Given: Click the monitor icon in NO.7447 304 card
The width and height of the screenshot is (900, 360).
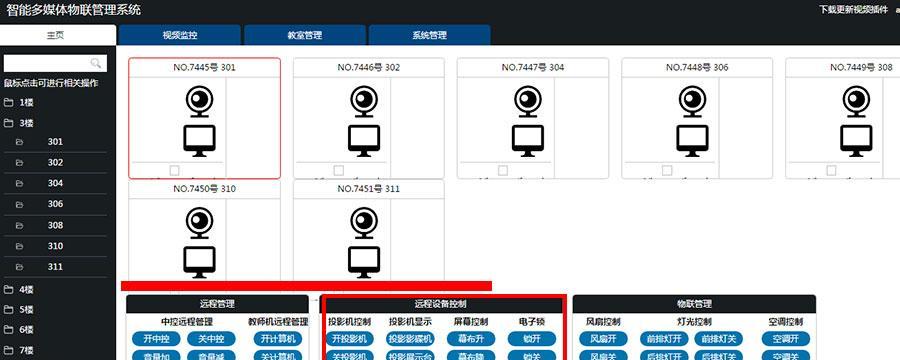Looking at the screenshot, I should (528, 141).
